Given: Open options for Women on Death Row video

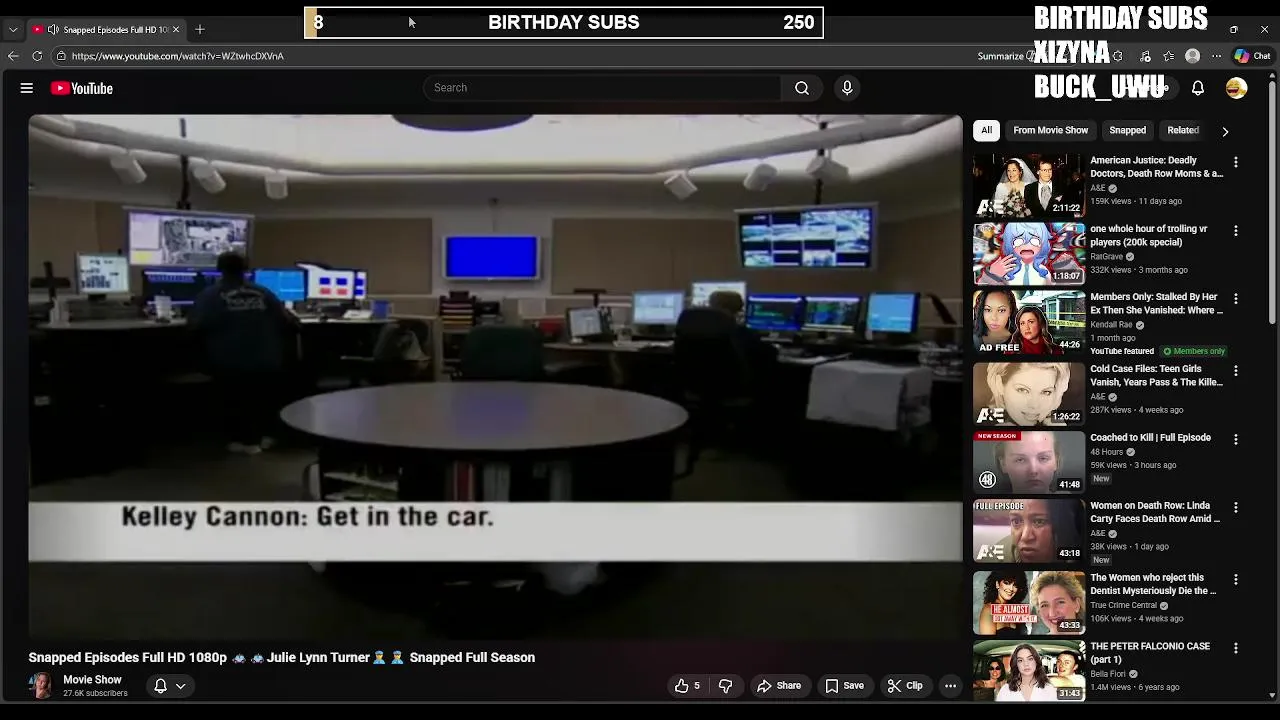Looking at the screenshot, I should [1236, 507].
